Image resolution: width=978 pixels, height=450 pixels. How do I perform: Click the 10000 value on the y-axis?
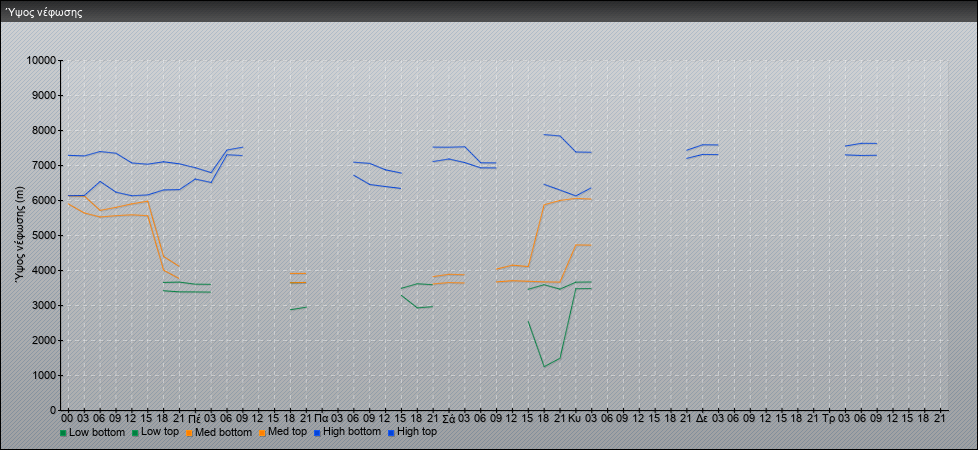[42, 61]
